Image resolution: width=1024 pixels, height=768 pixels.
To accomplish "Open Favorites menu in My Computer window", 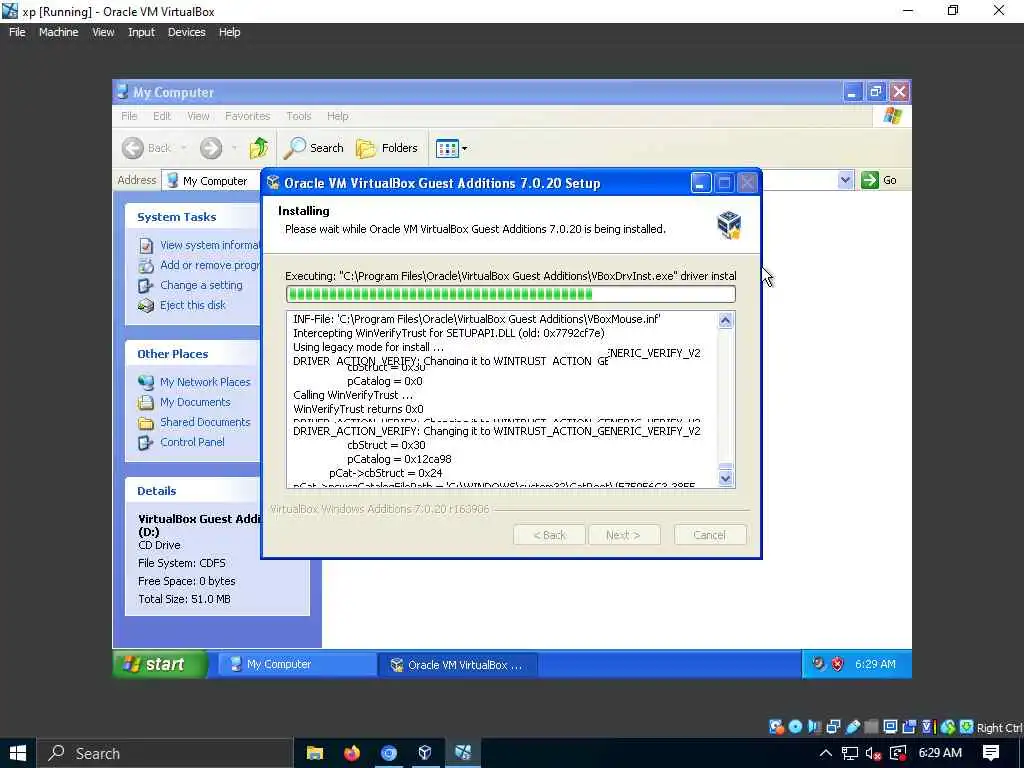I will tap(248, 116).
